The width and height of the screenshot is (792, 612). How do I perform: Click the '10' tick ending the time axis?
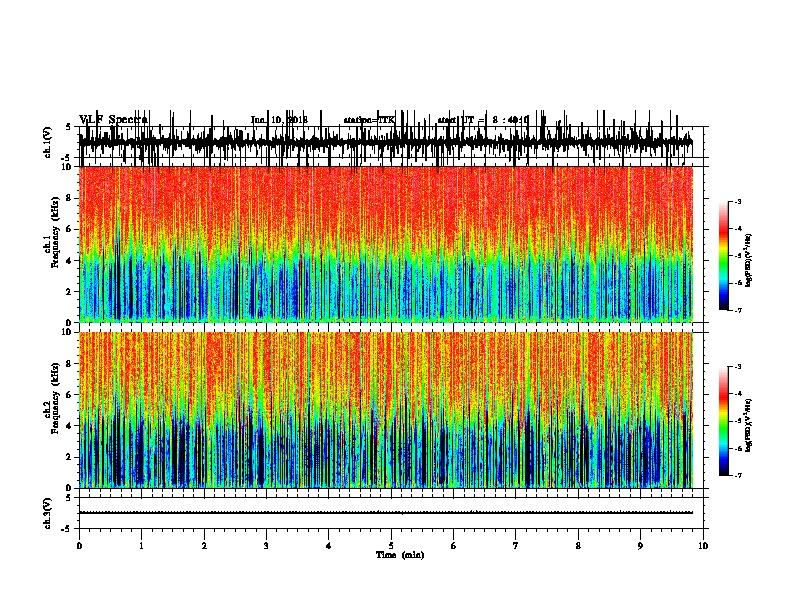pyautogui.click(x=703, y=546)
